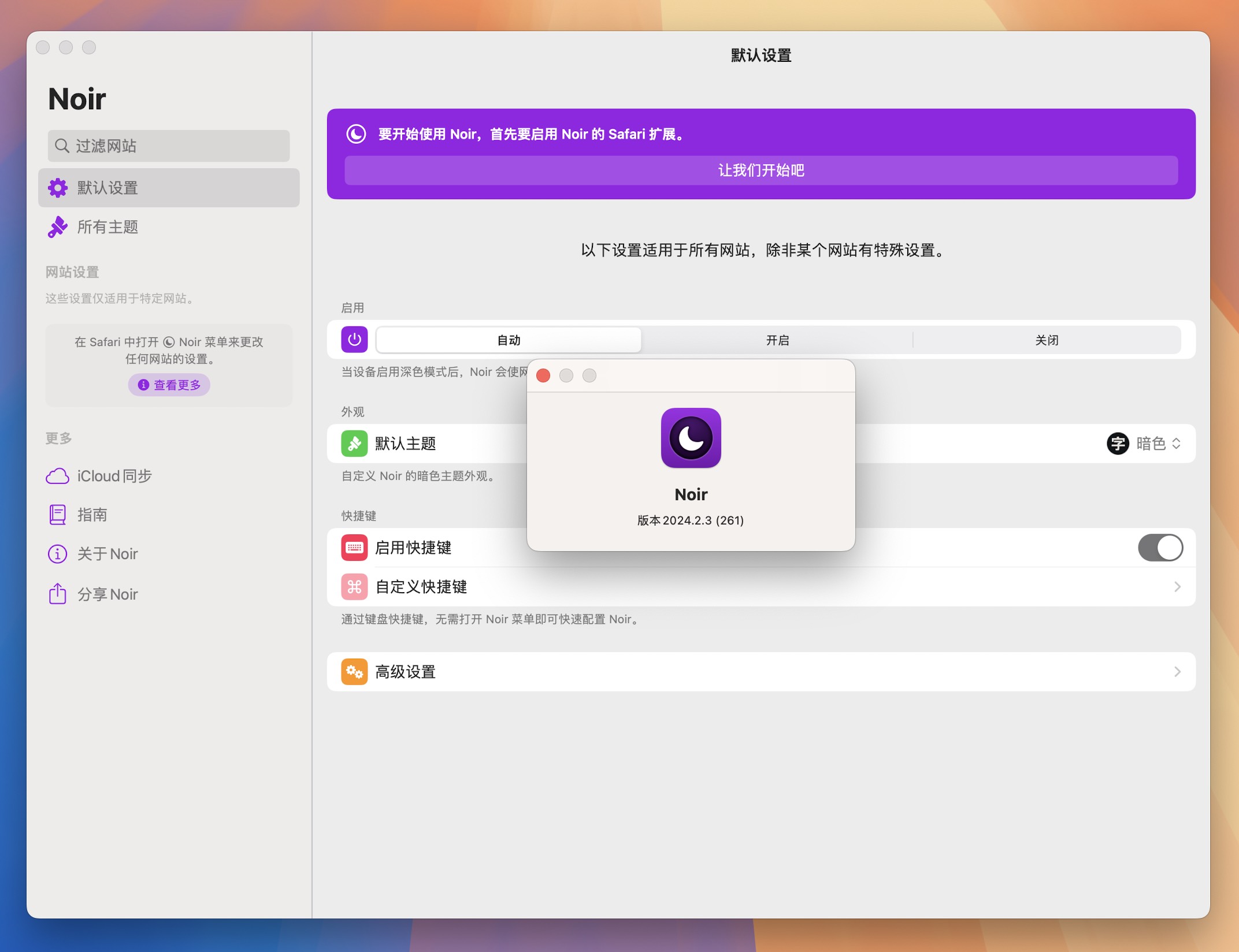Open the 自定义快捷键 row

pyautogui.click(x=761, y=587)
